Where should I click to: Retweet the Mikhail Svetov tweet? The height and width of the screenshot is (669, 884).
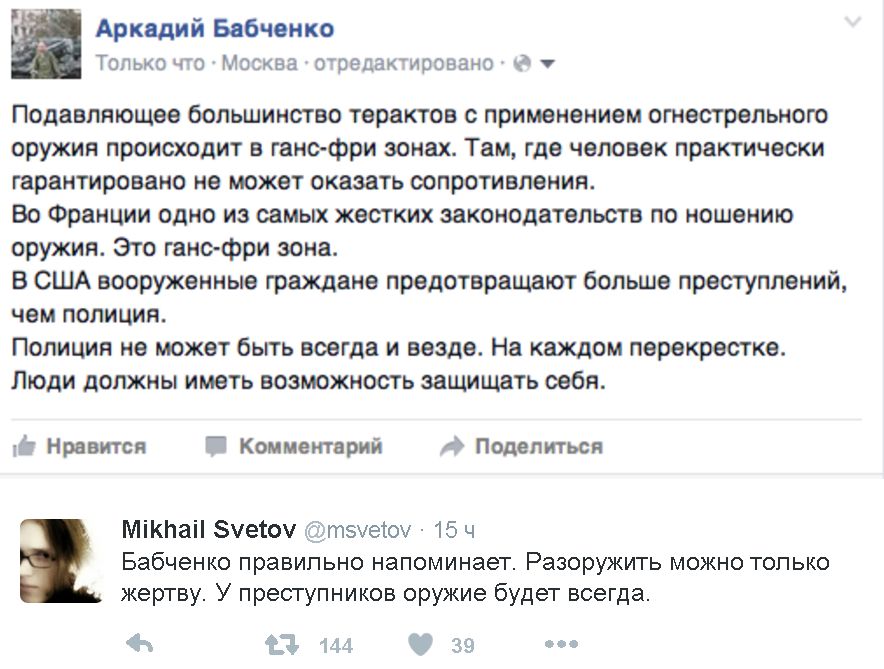click(281, 645)
